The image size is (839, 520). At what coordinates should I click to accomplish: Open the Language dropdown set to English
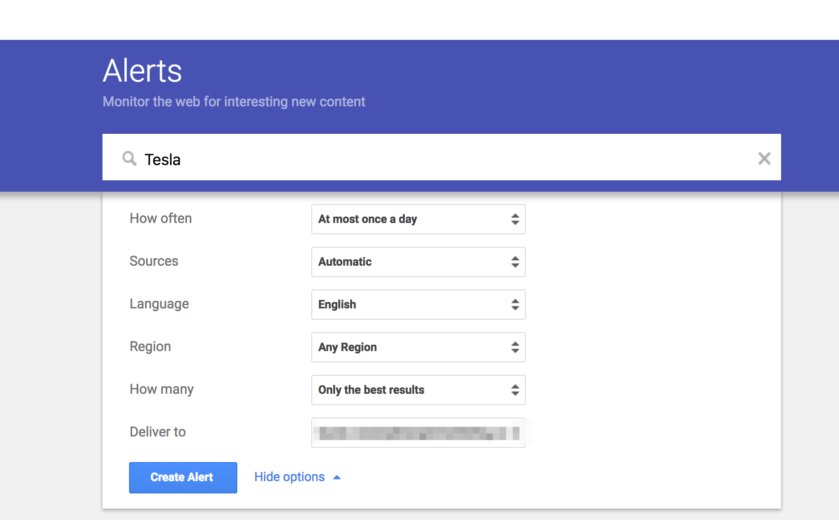click(418, 305)
